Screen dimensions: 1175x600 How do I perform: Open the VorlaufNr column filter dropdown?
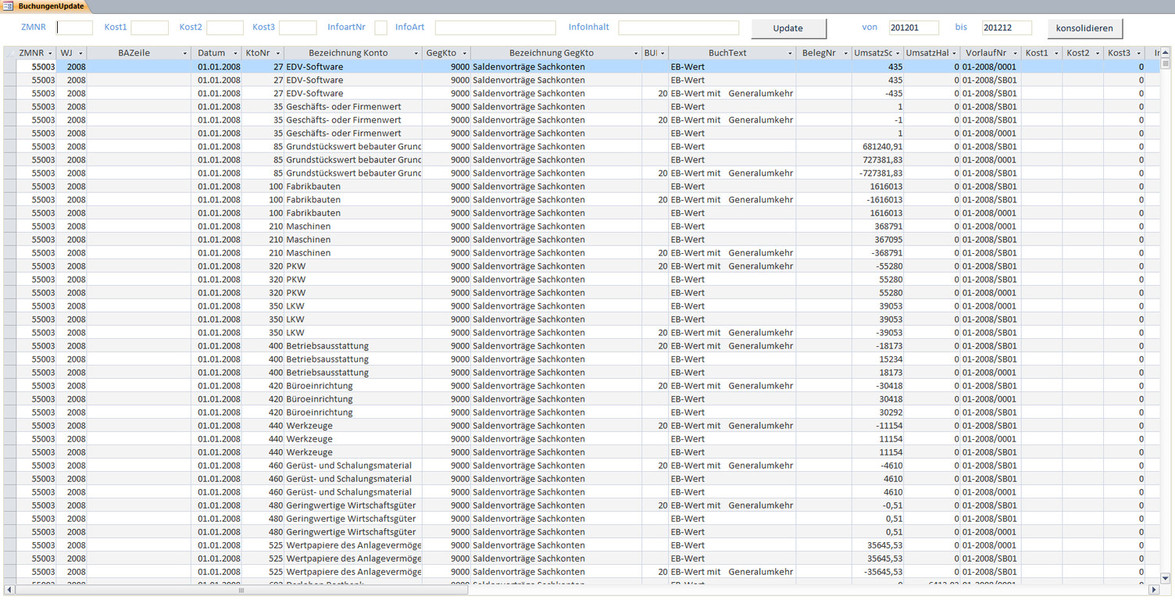coord(1015,53)
